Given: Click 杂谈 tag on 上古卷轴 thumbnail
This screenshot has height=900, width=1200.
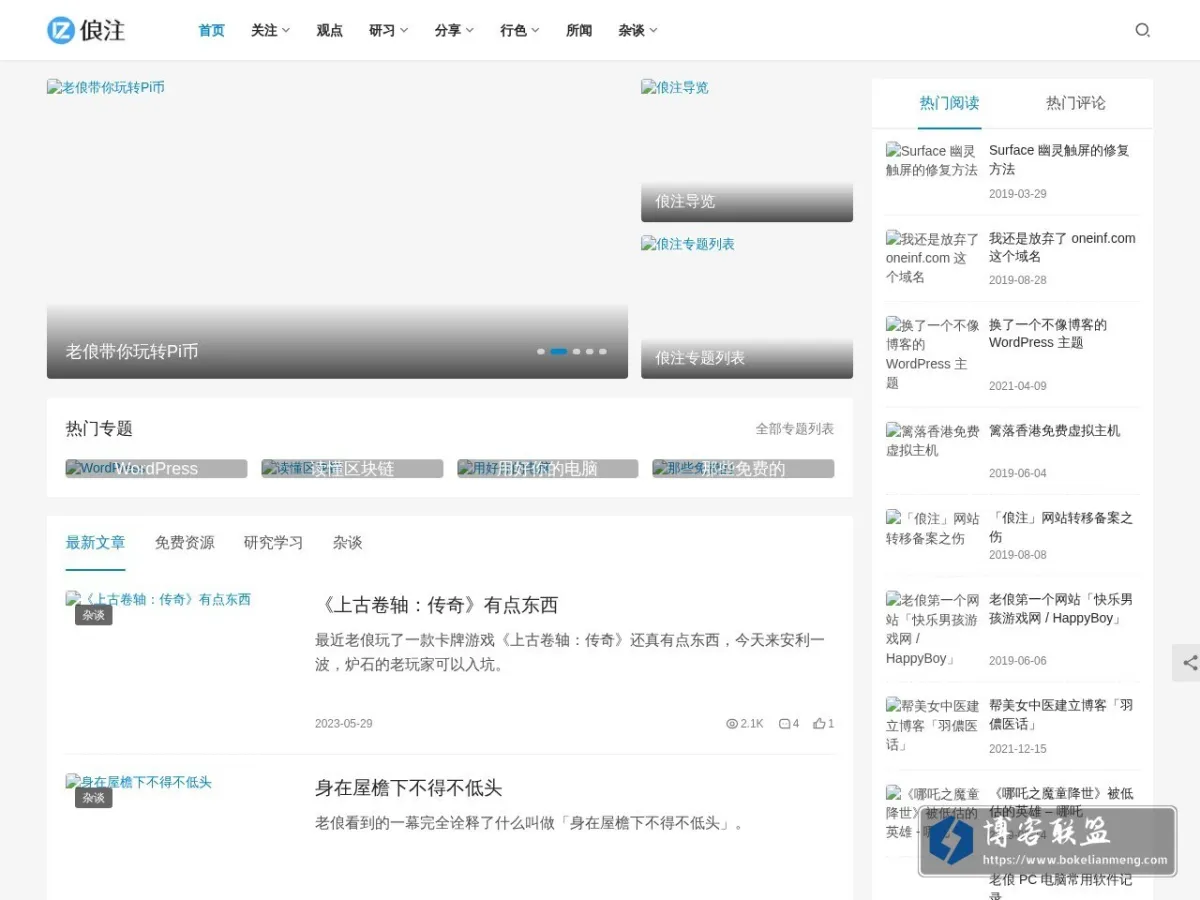Looking at the screenshot, I should pyautogui.click(x=94, y=615).
